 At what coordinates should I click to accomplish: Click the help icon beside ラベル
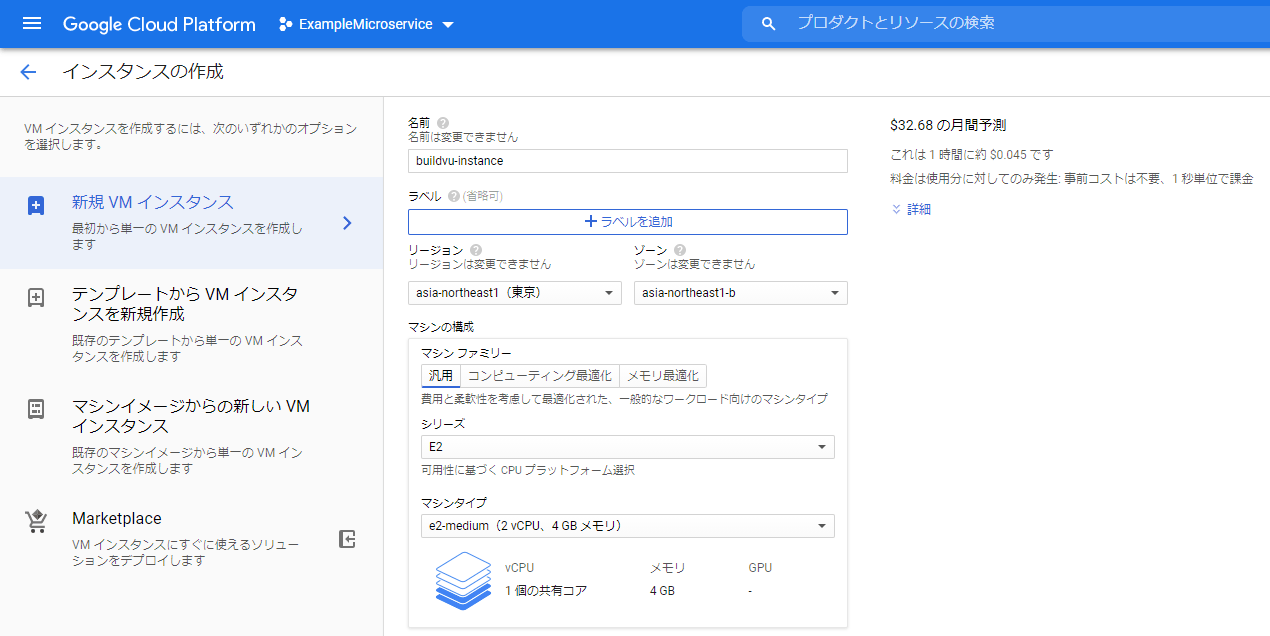coord(454,196)
